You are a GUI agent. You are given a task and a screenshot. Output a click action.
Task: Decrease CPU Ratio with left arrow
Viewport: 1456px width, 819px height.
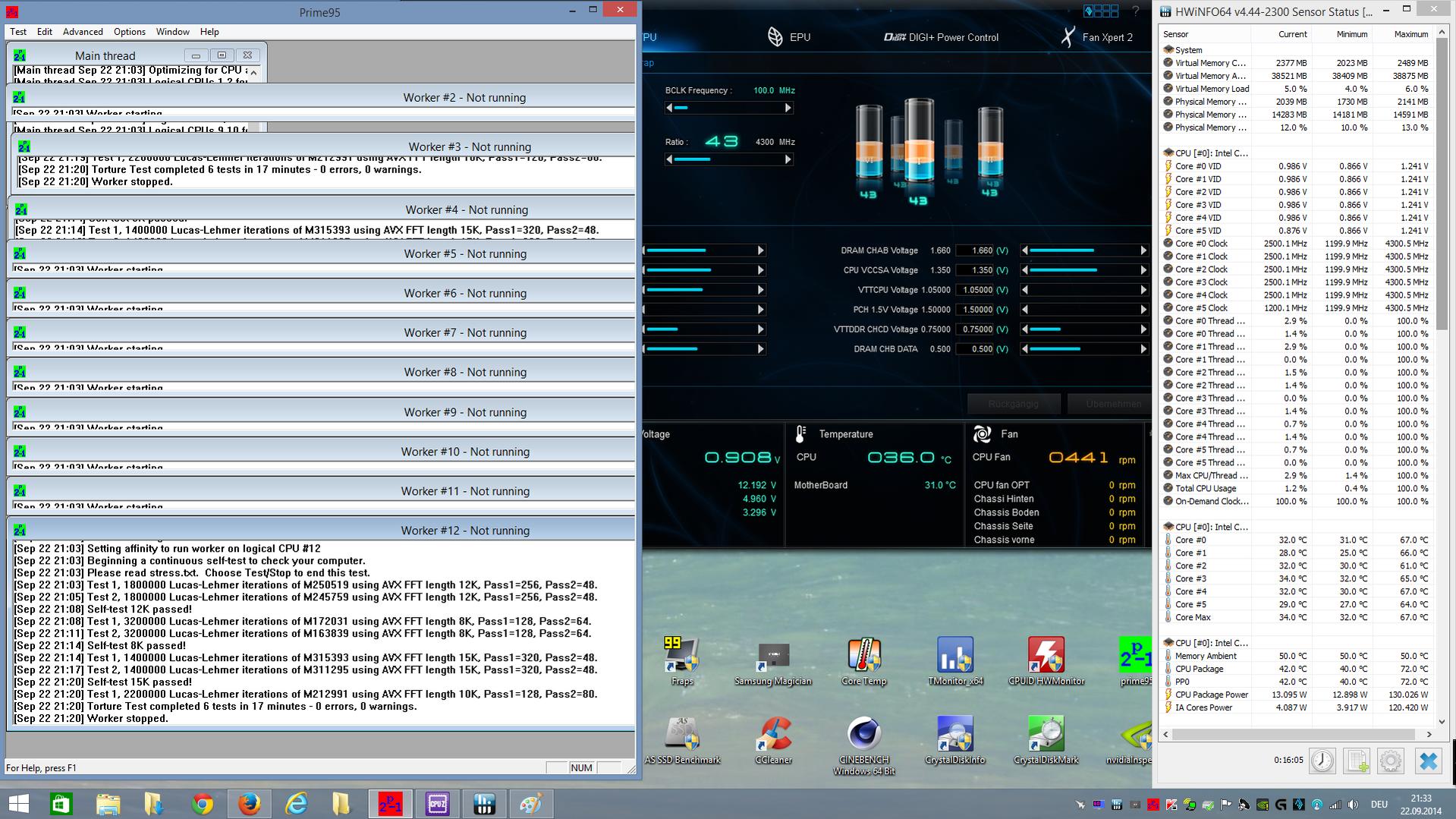click(x=669, y=159)
